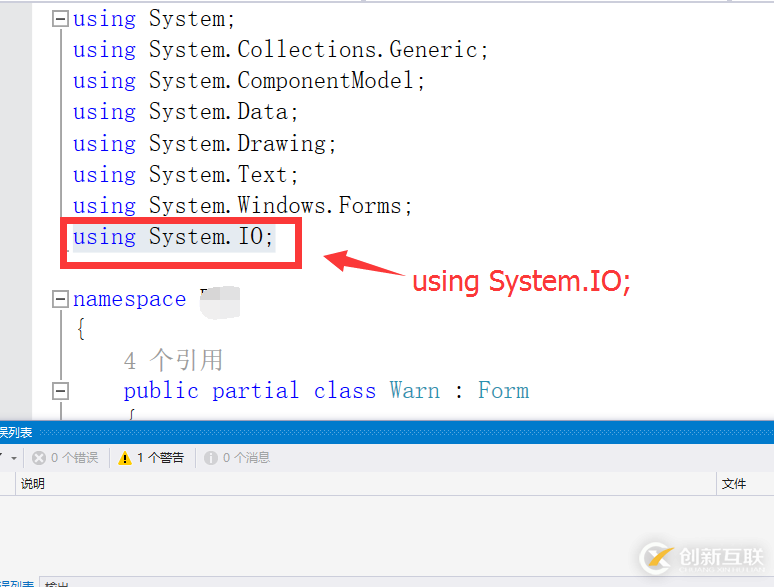Click the 'using System.Drawing;' line
Image resolution: width=774 pixels, height=587 pixels.
(204, 143)
